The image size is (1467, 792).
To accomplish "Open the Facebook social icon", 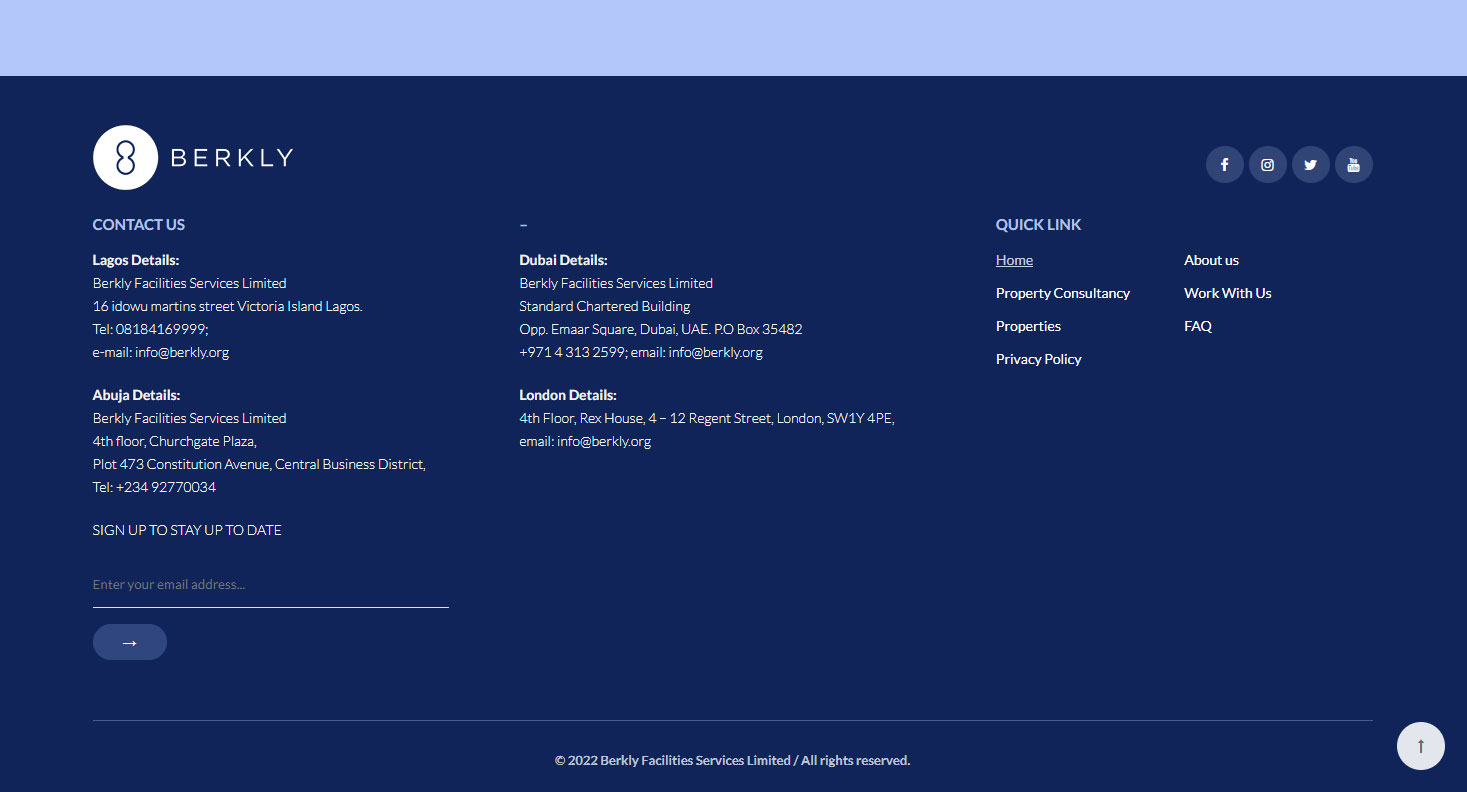I will coord(1224,165).
